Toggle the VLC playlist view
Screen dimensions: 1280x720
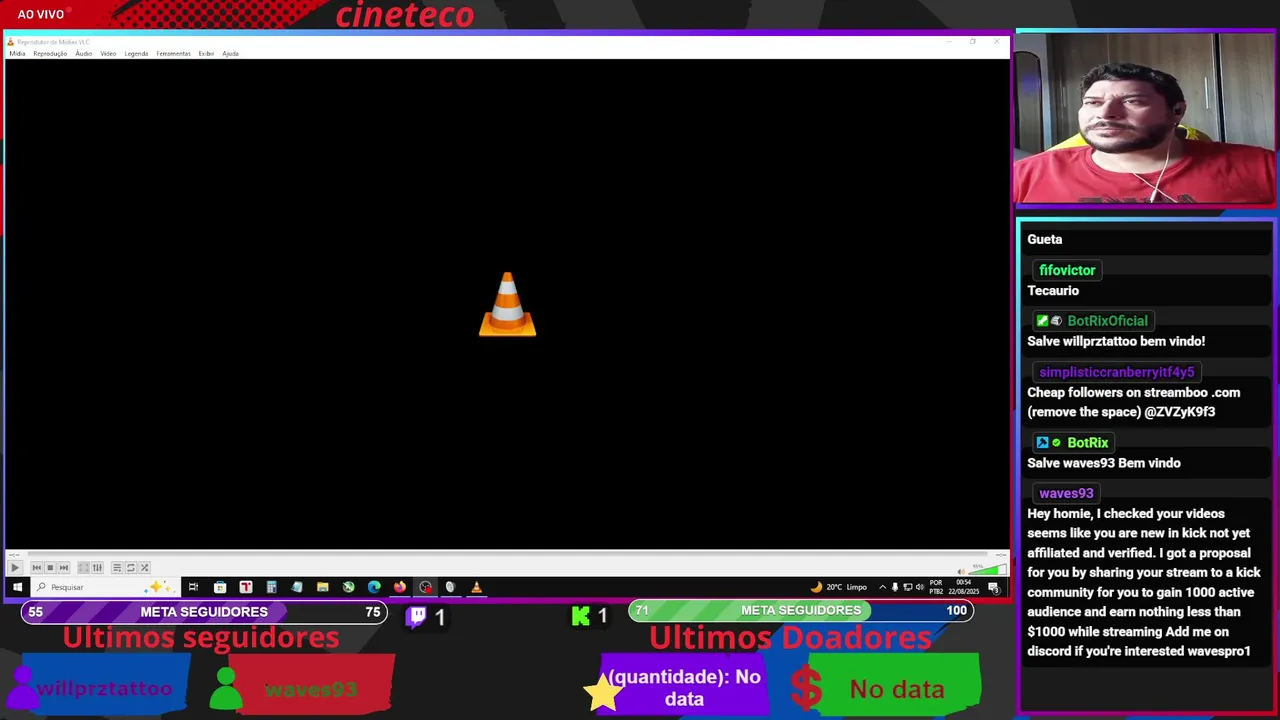coord(117,568)
